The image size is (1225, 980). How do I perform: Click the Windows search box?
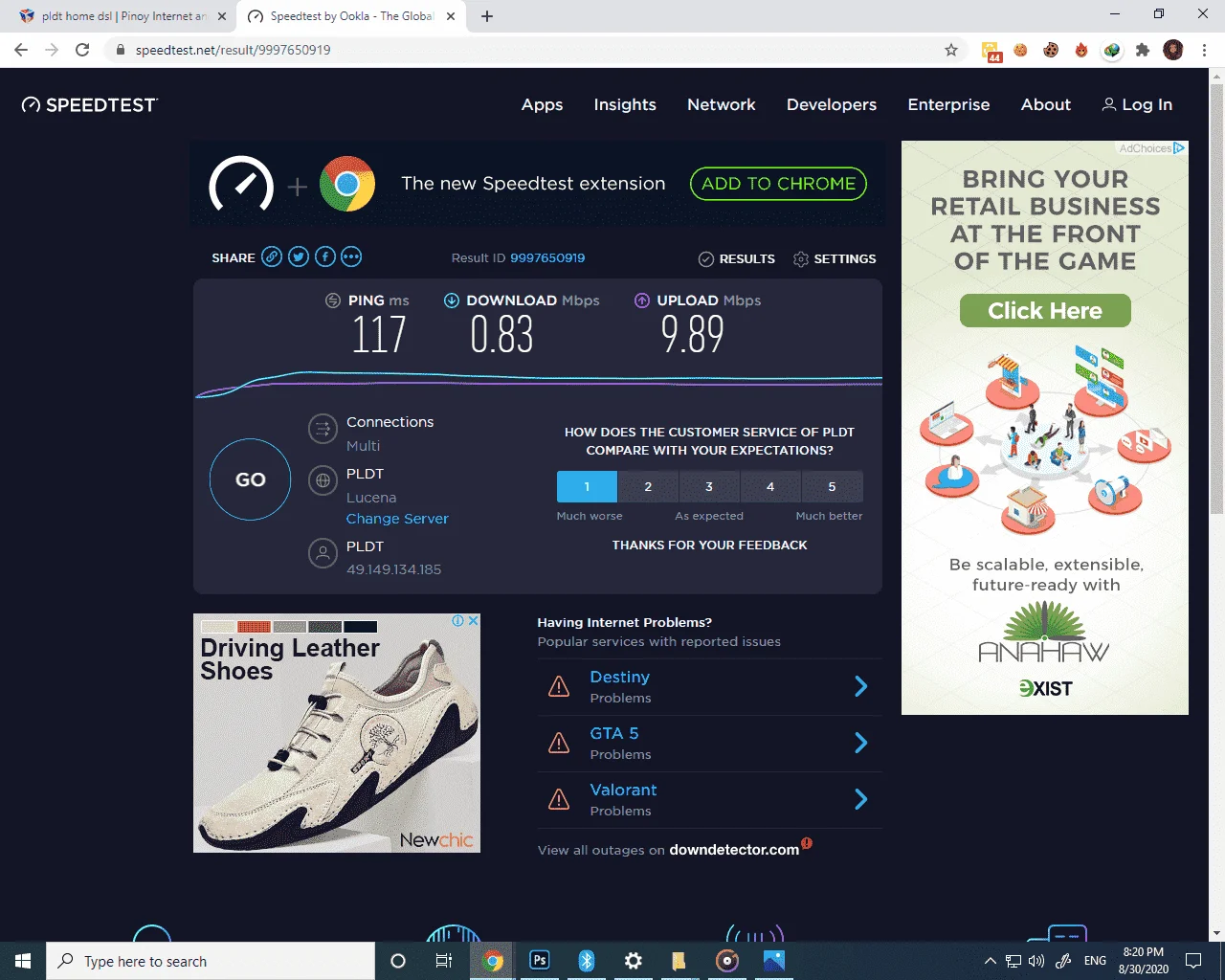coord(211,961)
